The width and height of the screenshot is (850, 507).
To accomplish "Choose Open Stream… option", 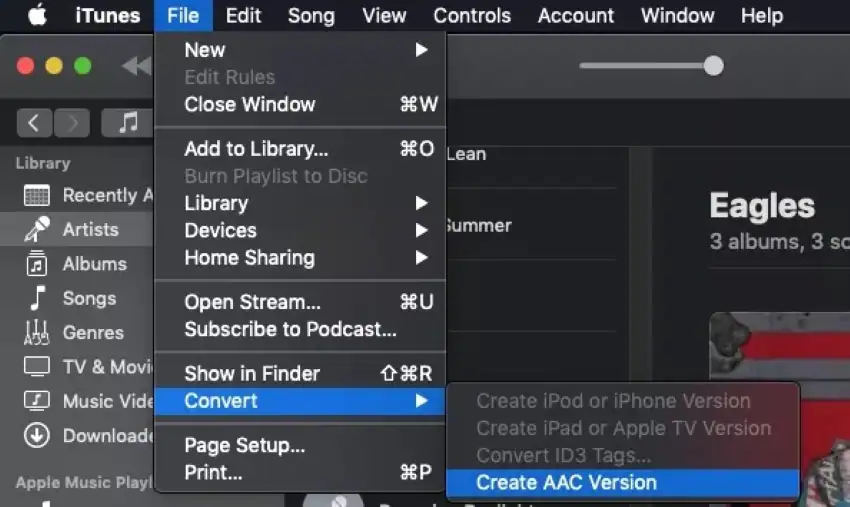I will 300,302.
